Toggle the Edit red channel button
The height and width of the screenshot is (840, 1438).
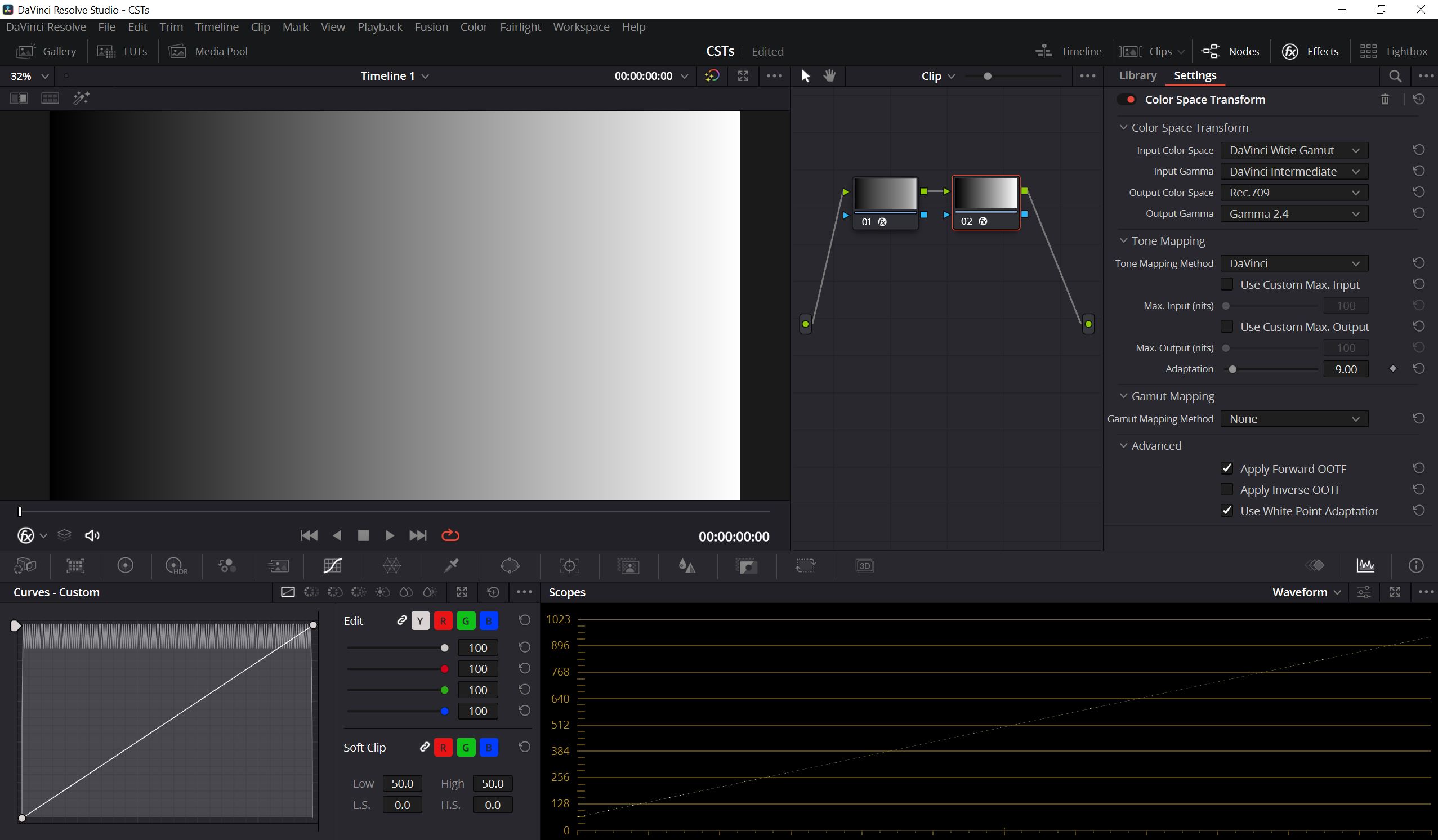pyautogui.click(x=443, y=621)
